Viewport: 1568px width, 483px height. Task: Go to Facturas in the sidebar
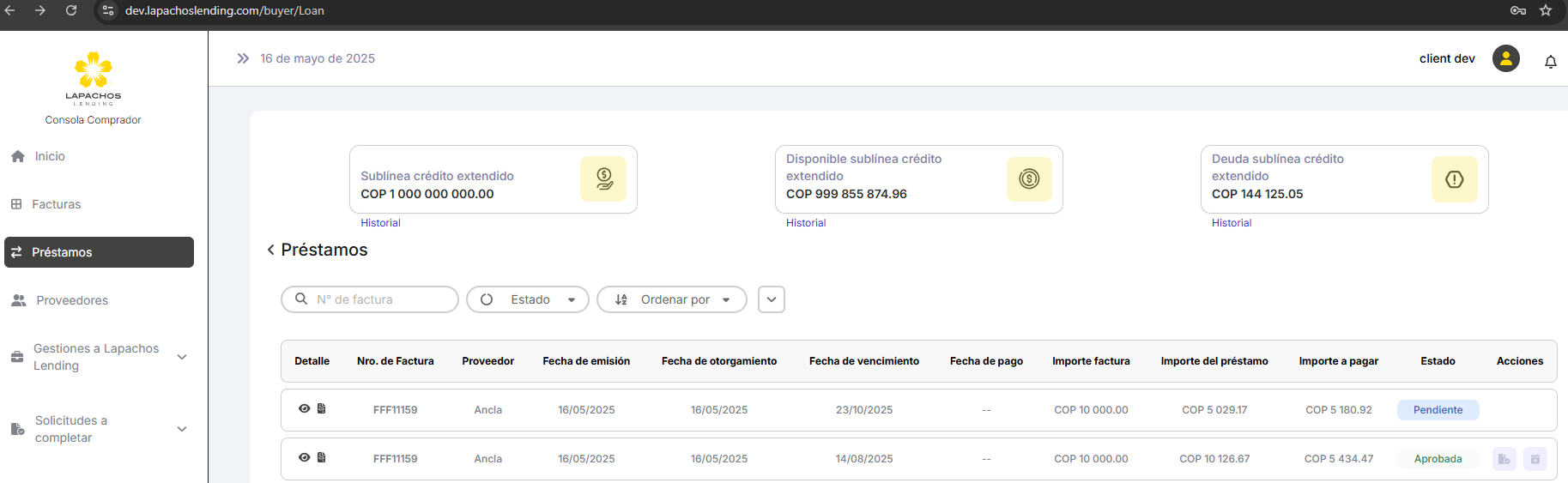[56, 204]
